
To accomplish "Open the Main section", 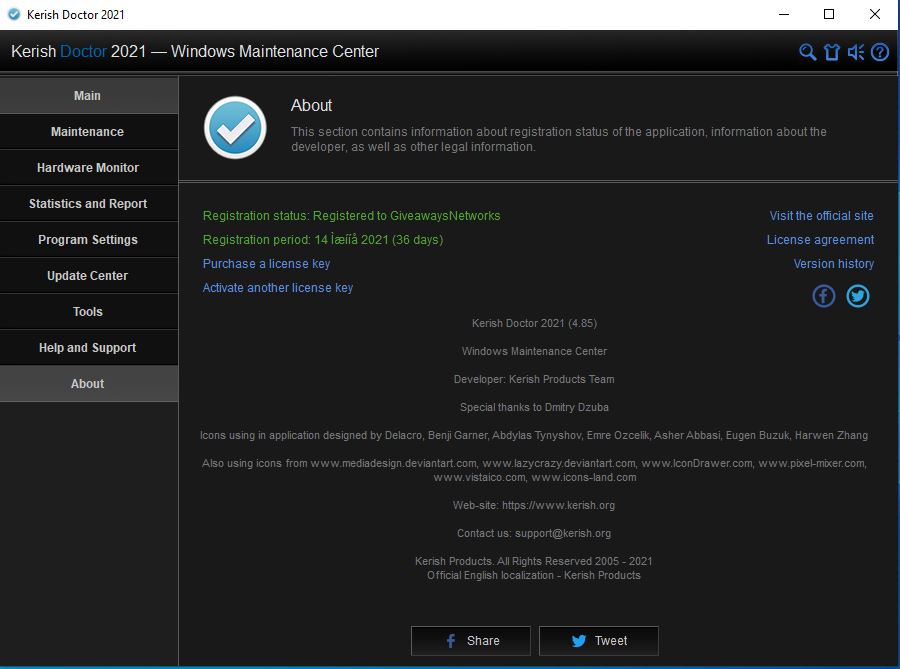I will (89, 95).
